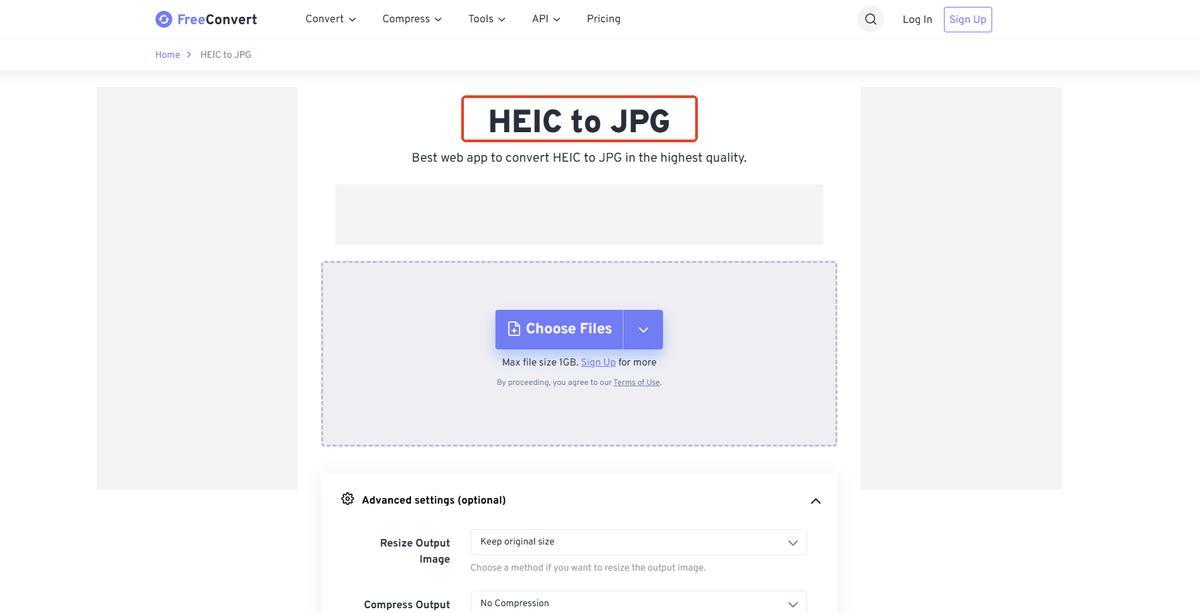Click the file icon in Choose Files

click(x=514, y=329)
